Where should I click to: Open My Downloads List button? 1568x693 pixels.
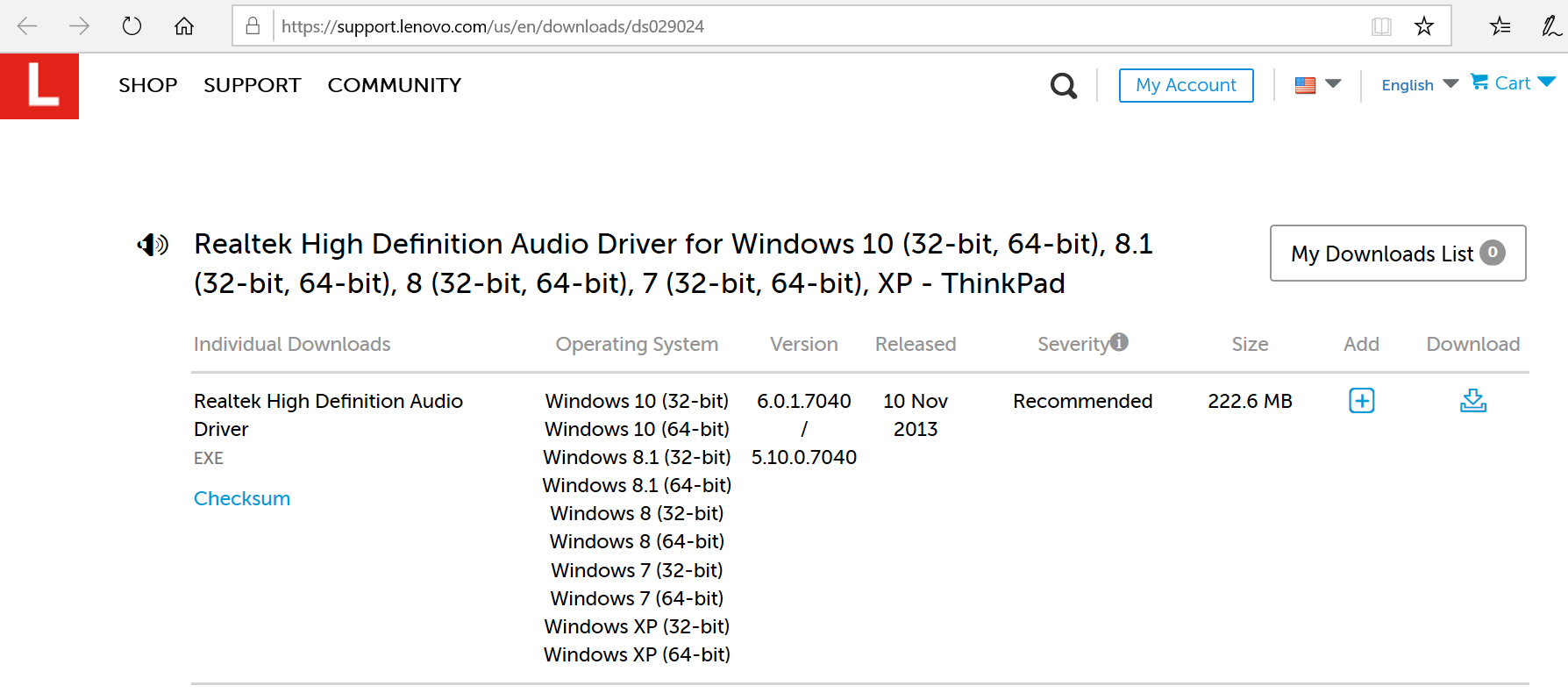(1398, 253)
